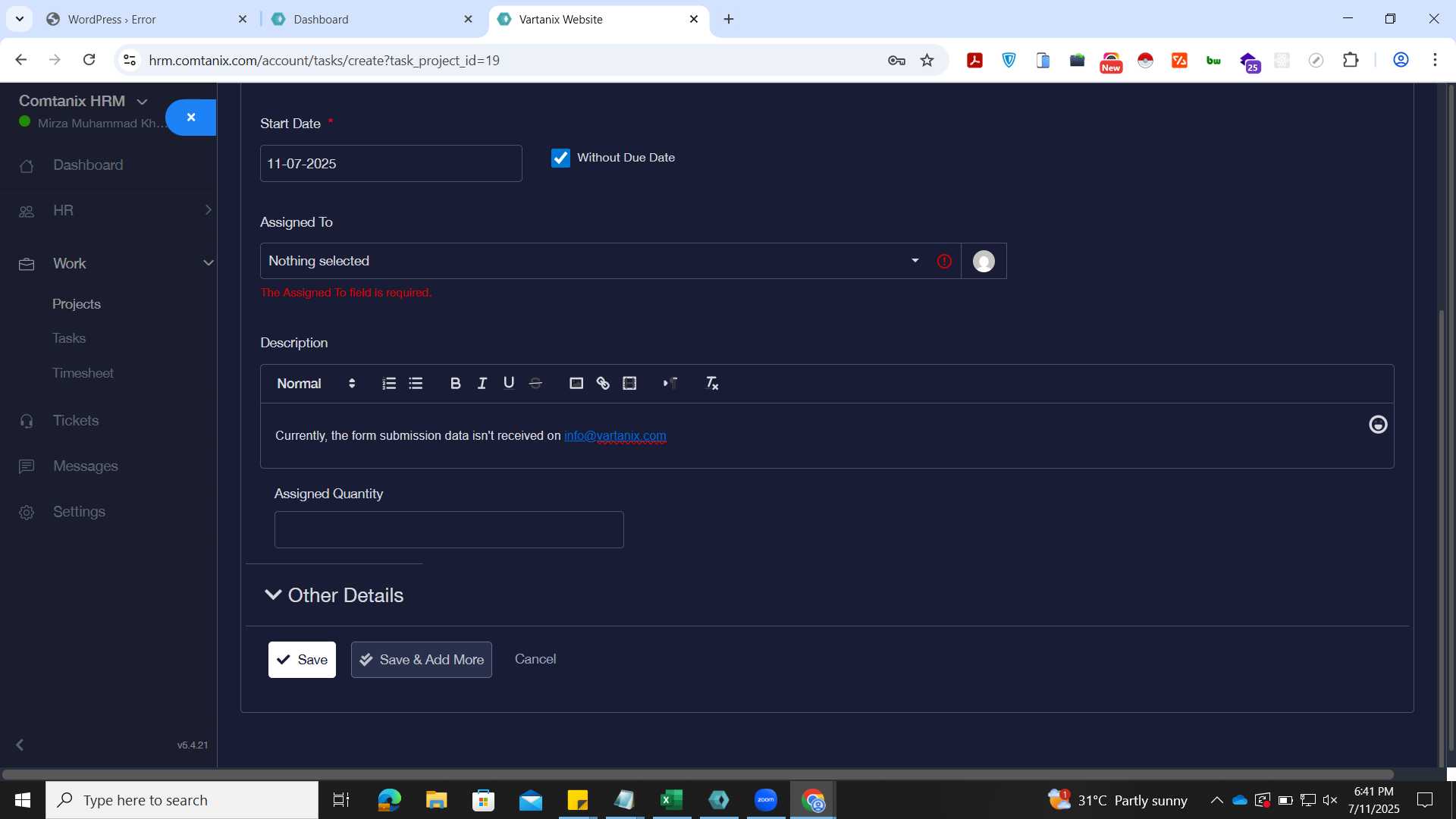This screenshot has width=1456, height=819.
Task: Collapse the sidebar with left arrow
Action: point(20,745)
